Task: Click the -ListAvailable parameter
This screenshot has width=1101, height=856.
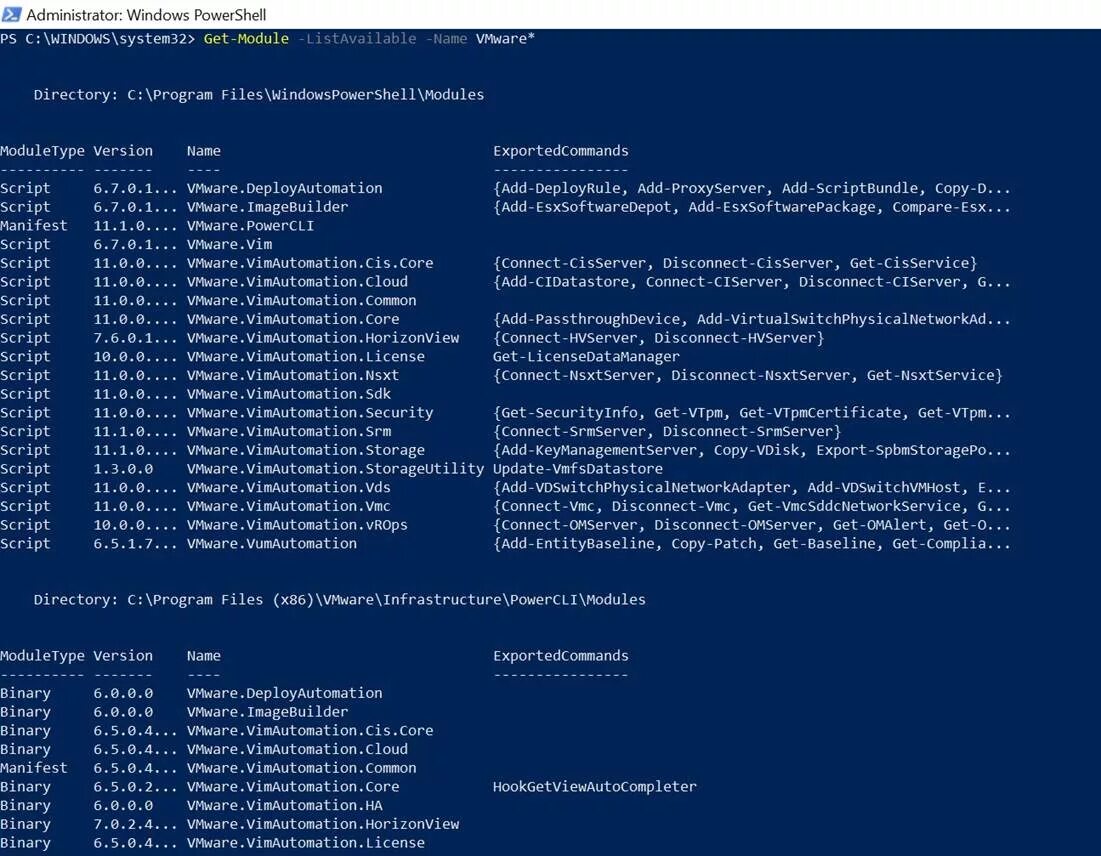Action: (357, 39)
